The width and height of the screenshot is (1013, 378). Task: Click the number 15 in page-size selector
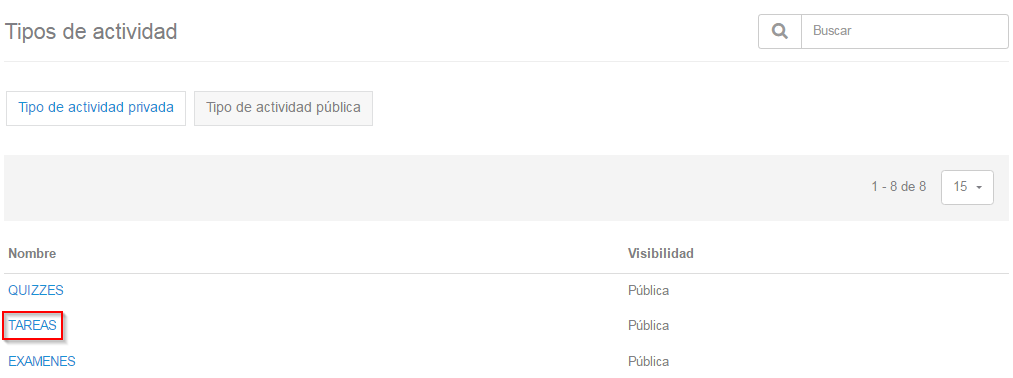[961, 187]
